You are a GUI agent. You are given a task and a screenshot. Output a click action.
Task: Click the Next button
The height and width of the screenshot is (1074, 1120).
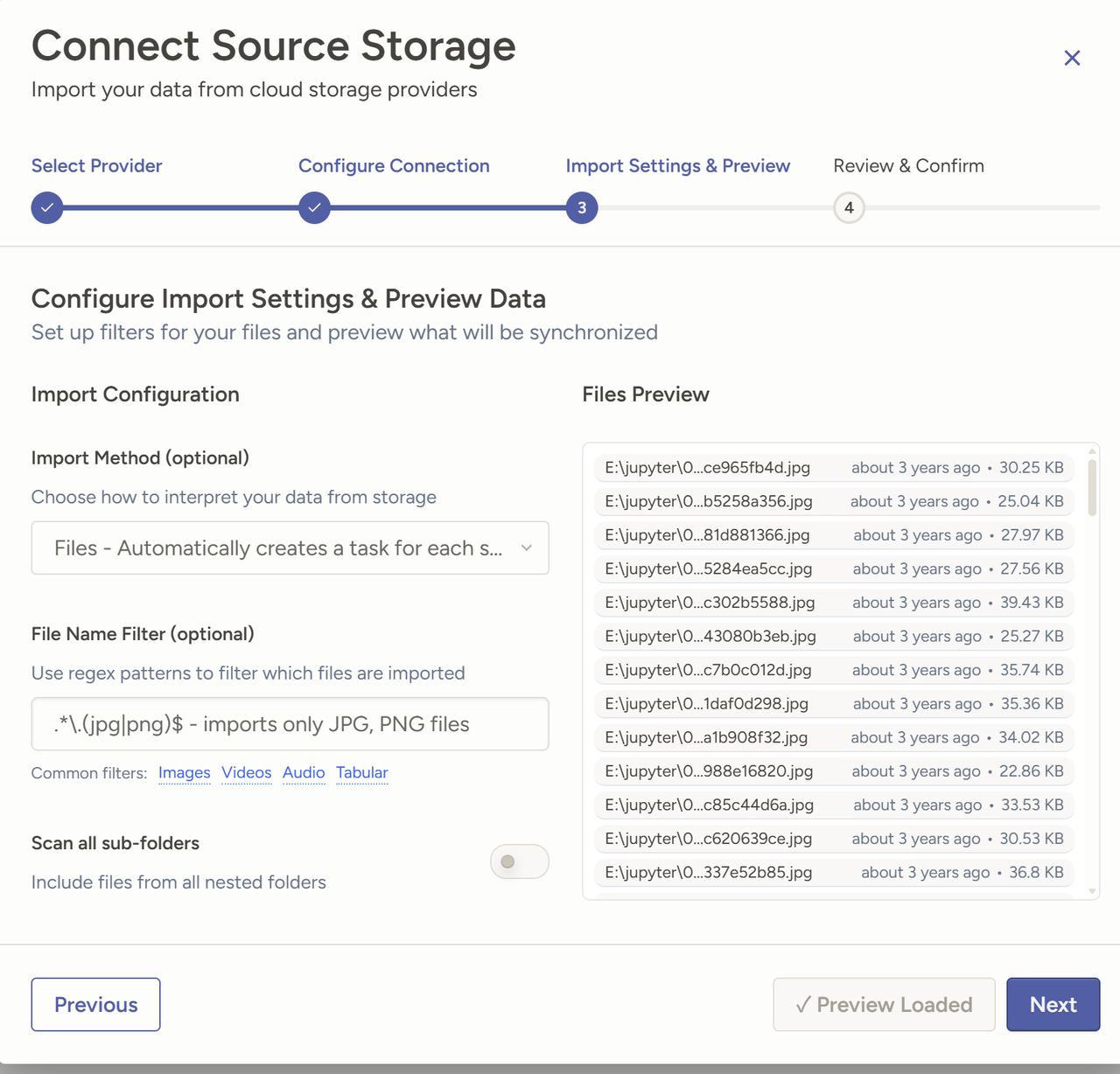pyautogui.click(x=1053, y=1004)
